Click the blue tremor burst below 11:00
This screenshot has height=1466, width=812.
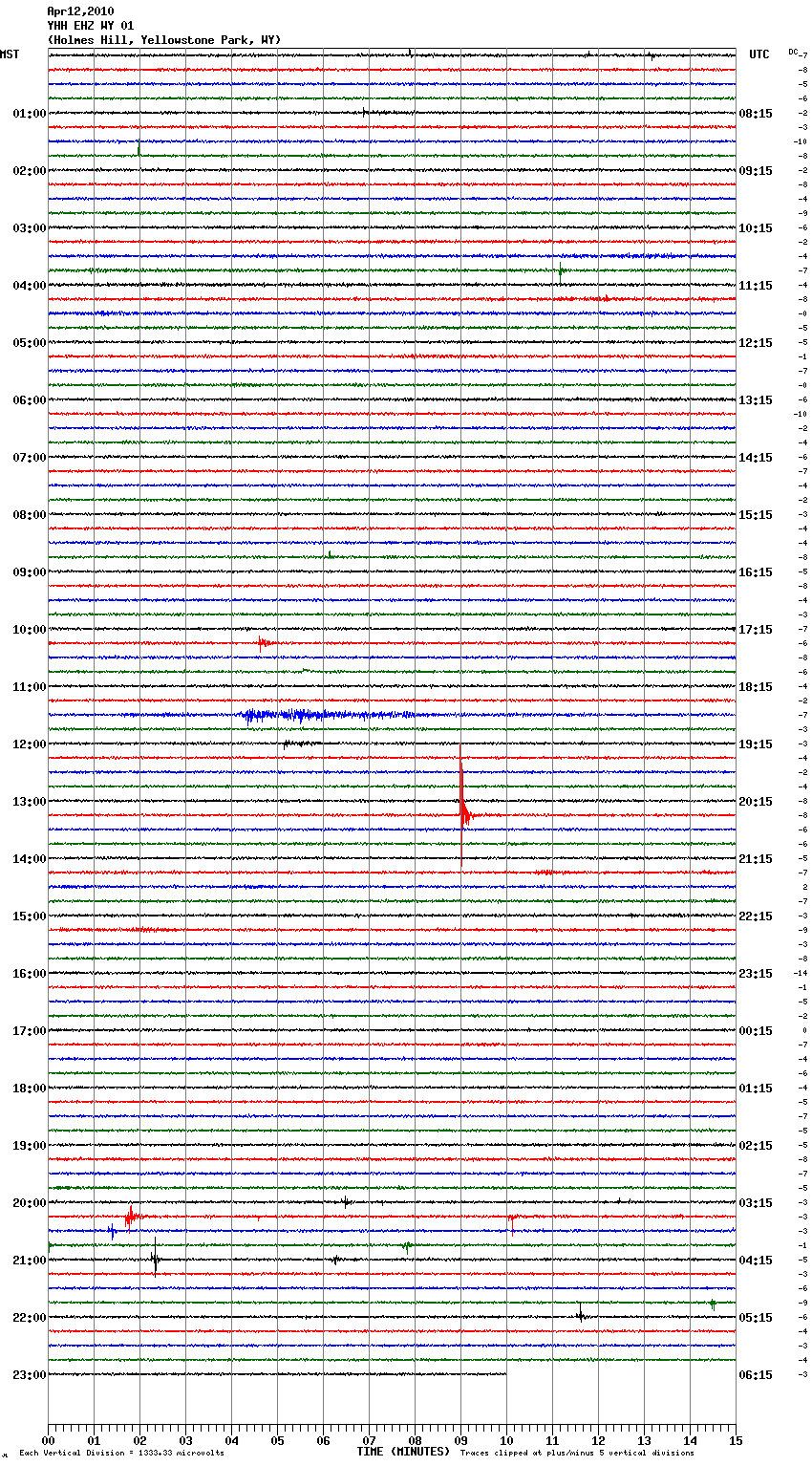(306, 715)
